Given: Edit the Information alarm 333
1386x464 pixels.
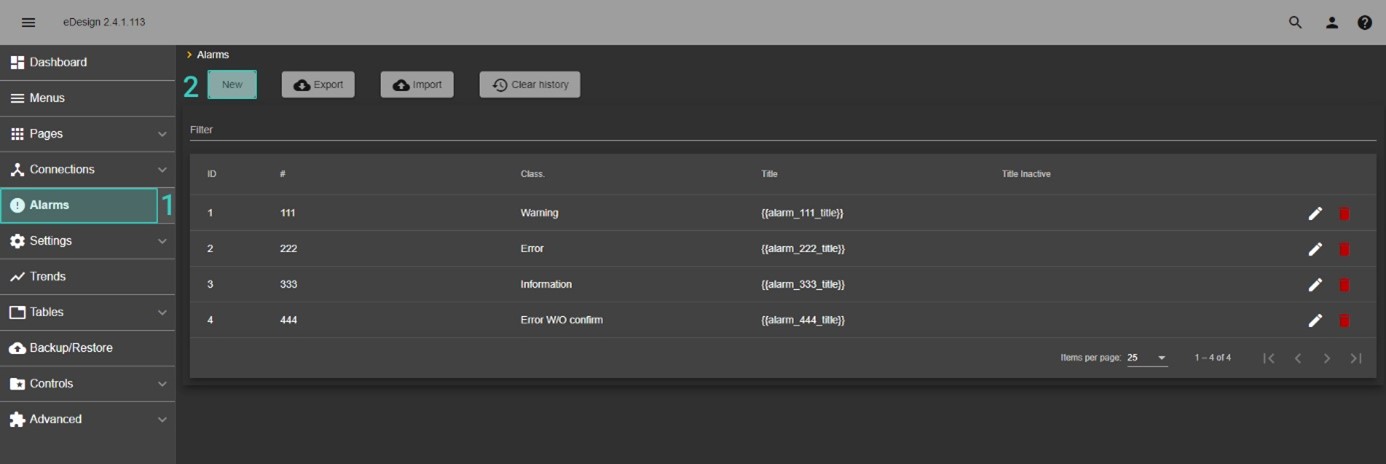Looking at the screenshot, I should pyautogui.click(x=1315, y=285).
